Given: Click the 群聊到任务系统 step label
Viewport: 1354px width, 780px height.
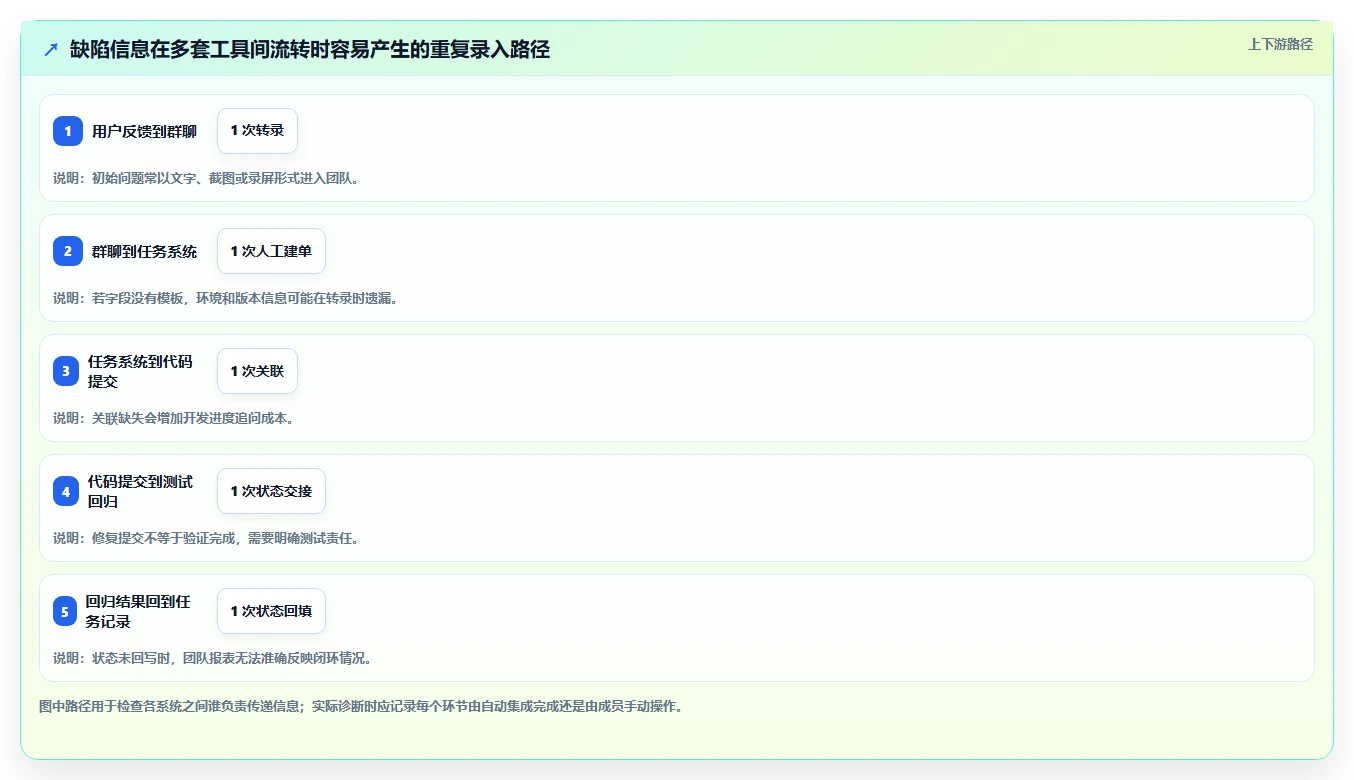Looking at the screenshot, I should click(144, 251).
